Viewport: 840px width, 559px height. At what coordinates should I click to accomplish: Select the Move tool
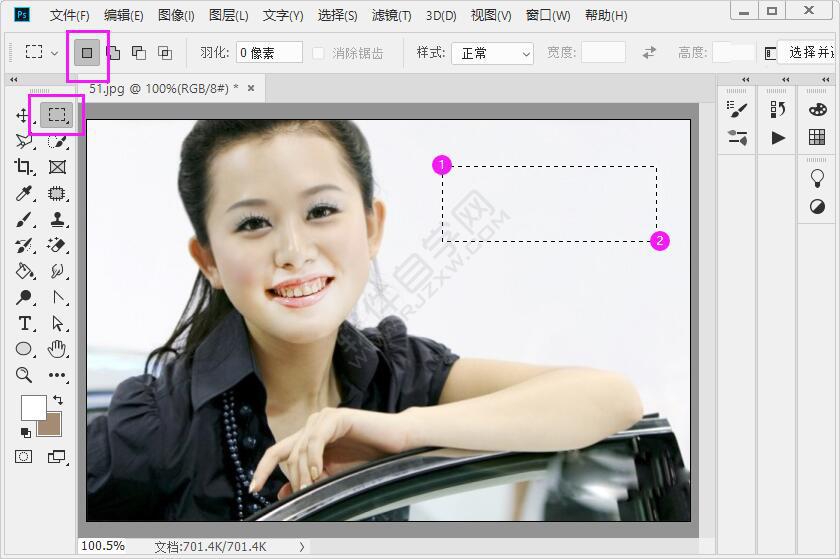(24, 115)
